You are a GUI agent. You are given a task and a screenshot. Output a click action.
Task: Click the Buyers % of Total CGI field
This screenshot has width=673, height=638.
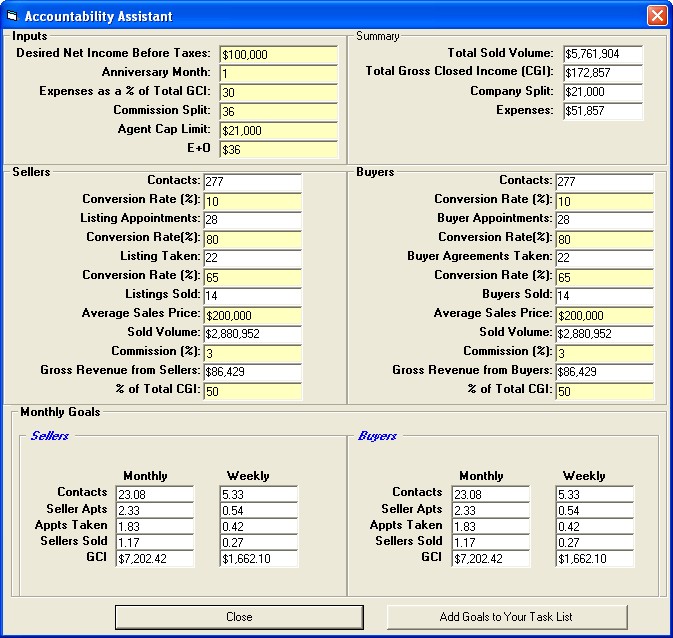(604, 391)
